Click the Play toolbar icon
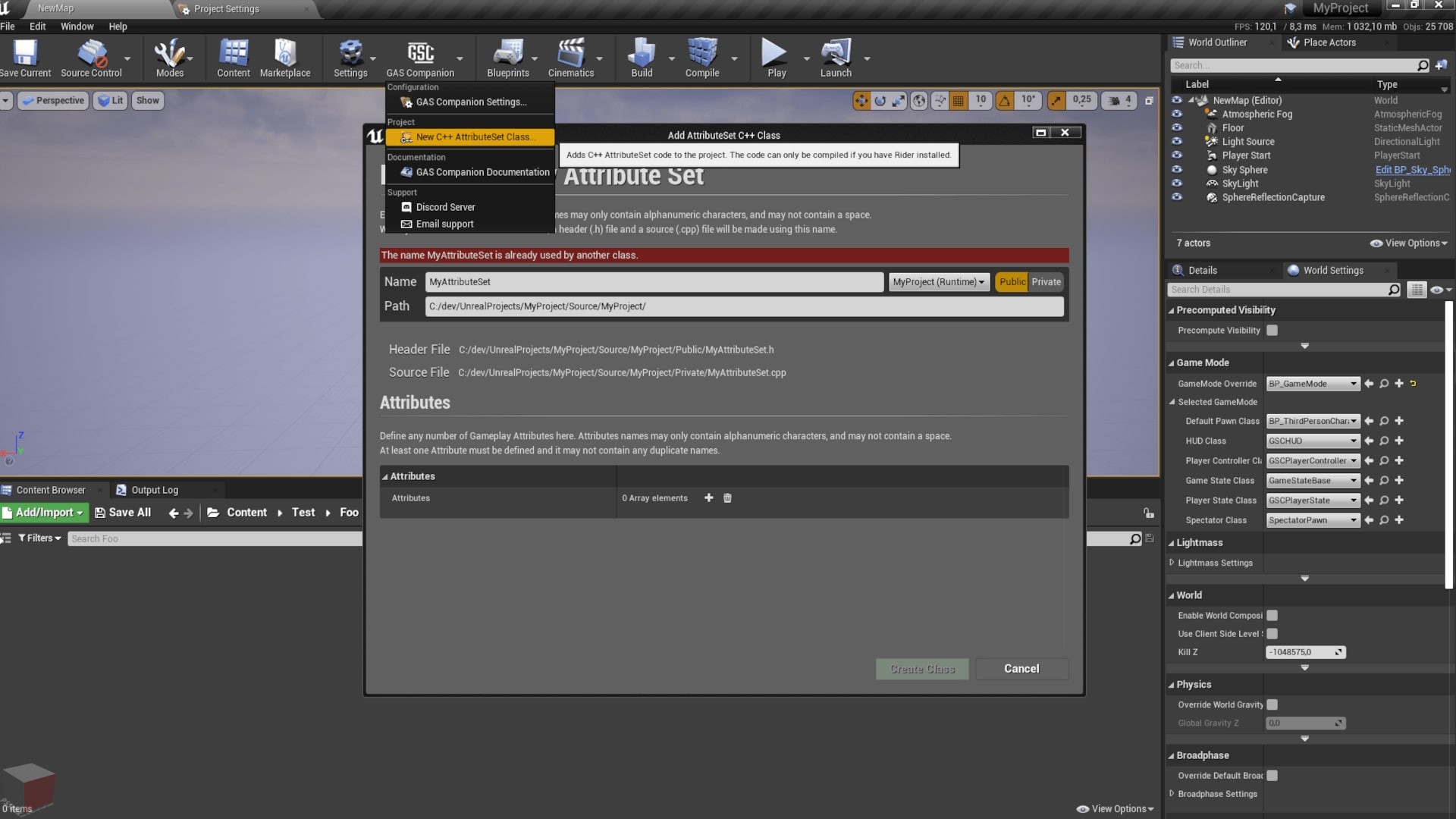The image size is (1456, 819). click(776, 56)
